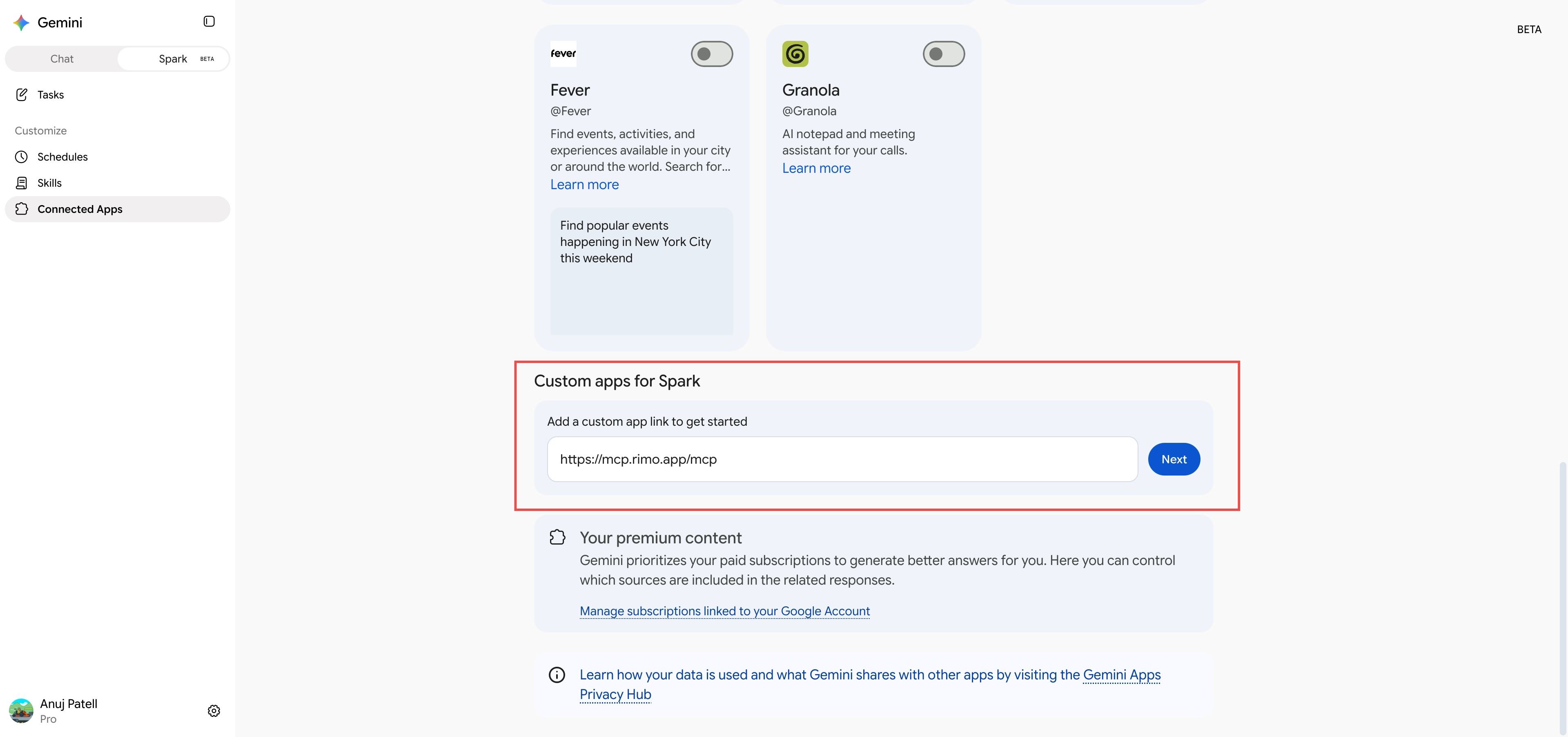Click the info icon near privacy notice

point(557,675)
